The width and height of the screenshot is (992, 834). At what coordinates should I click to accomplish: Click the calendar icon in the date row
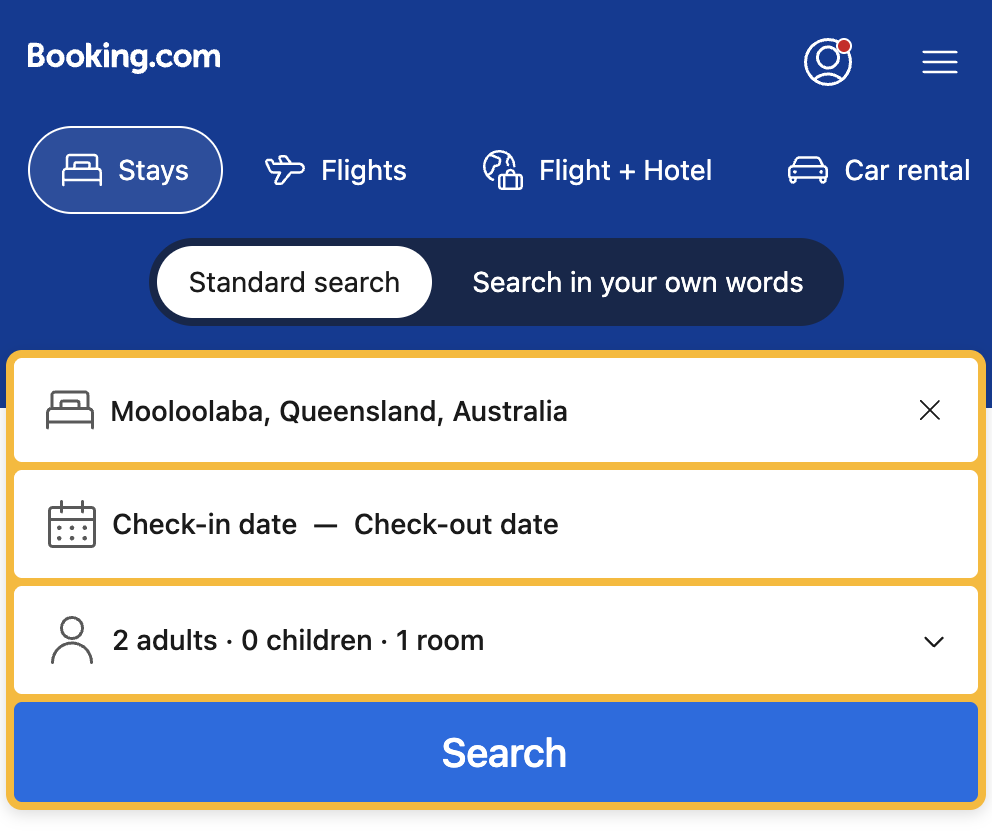[72, 524]
